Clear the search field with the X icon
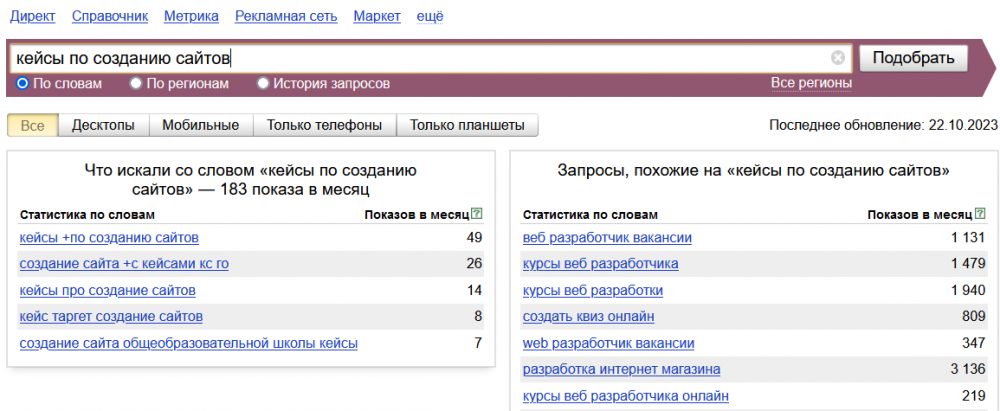This screenshot has height=411, width=1000. (837, 58)
